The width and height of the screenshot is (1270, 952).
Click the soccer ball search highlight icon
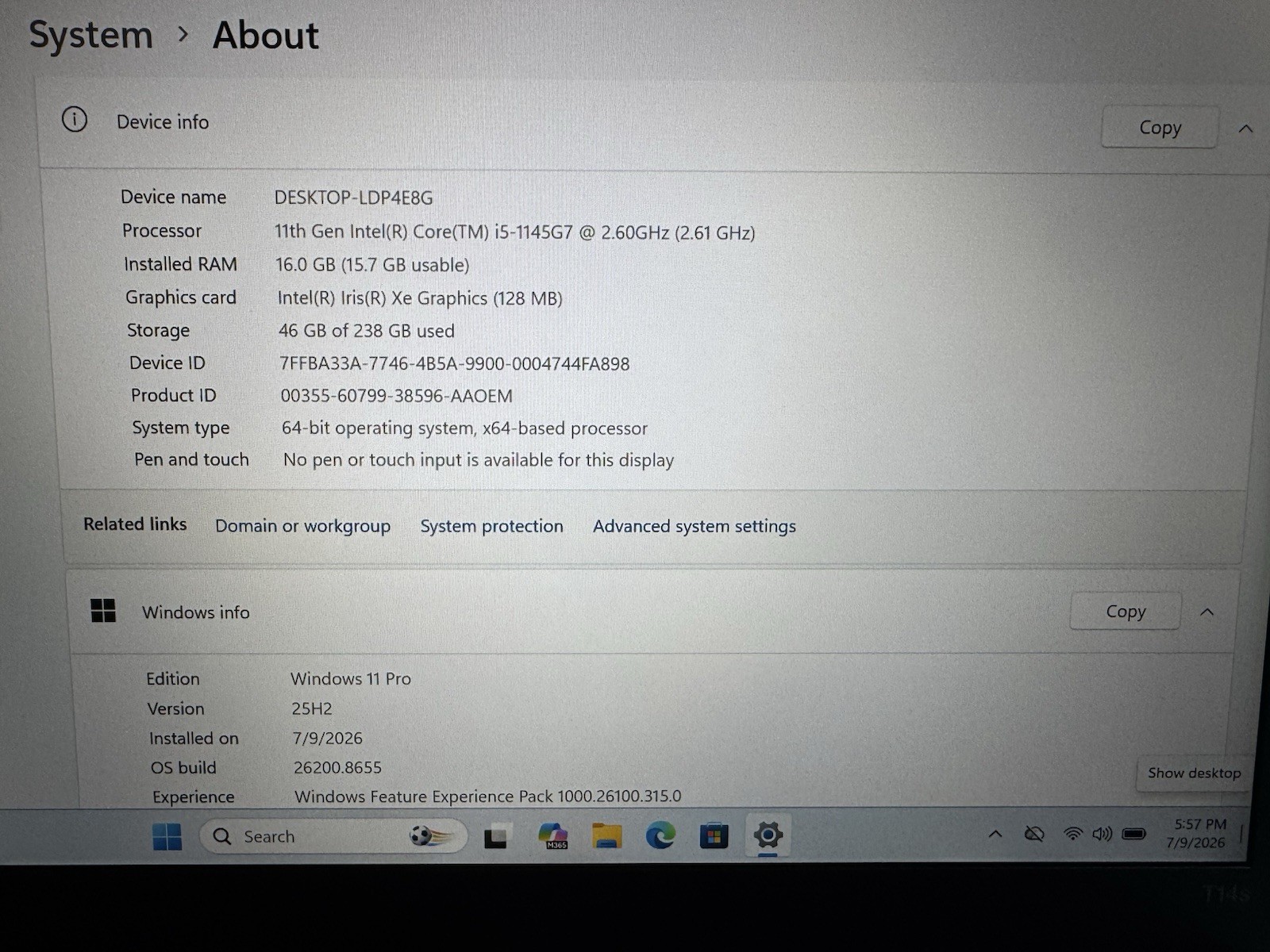(x=431, y=836)
